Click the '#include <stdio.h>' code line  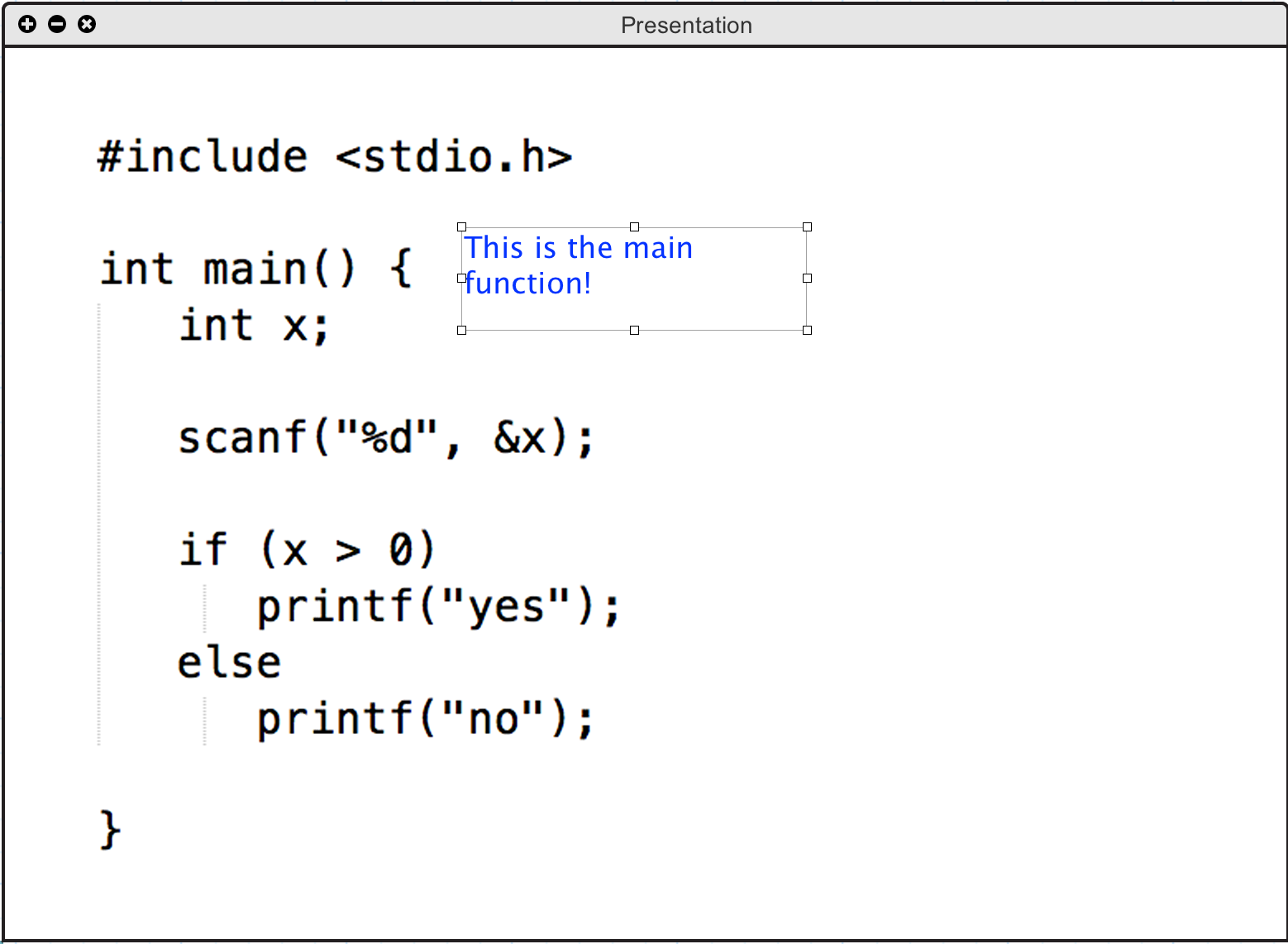point(335,156)
